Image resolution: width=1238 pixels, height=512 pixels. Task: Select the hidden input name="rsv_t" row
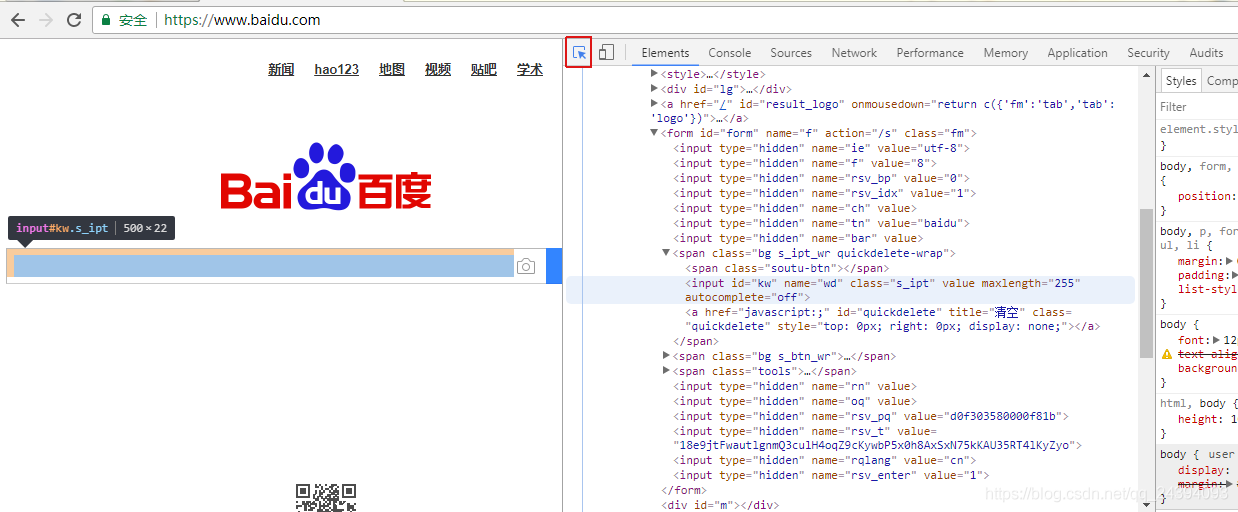pos(877,438)
